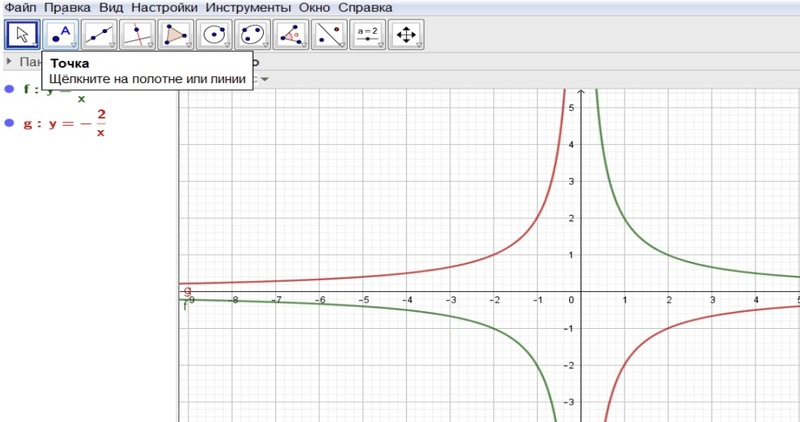Select the Circle with center tool
The width and height of the screenshot is (800, 422).
coord(213,35)
